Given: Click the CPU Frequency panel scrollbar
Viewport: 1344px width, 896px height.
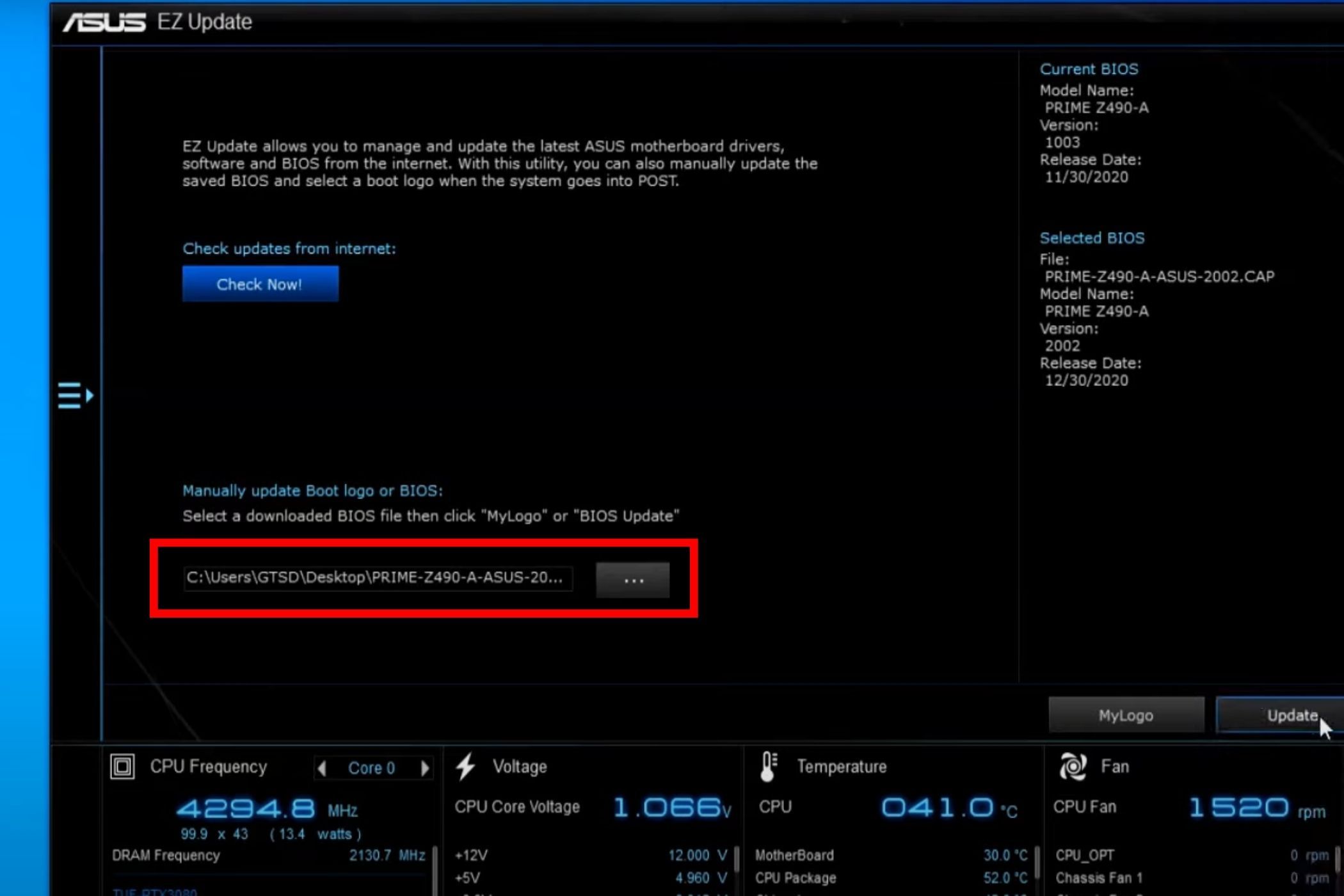Looking at the screenshot, I should tap(436, 867).
